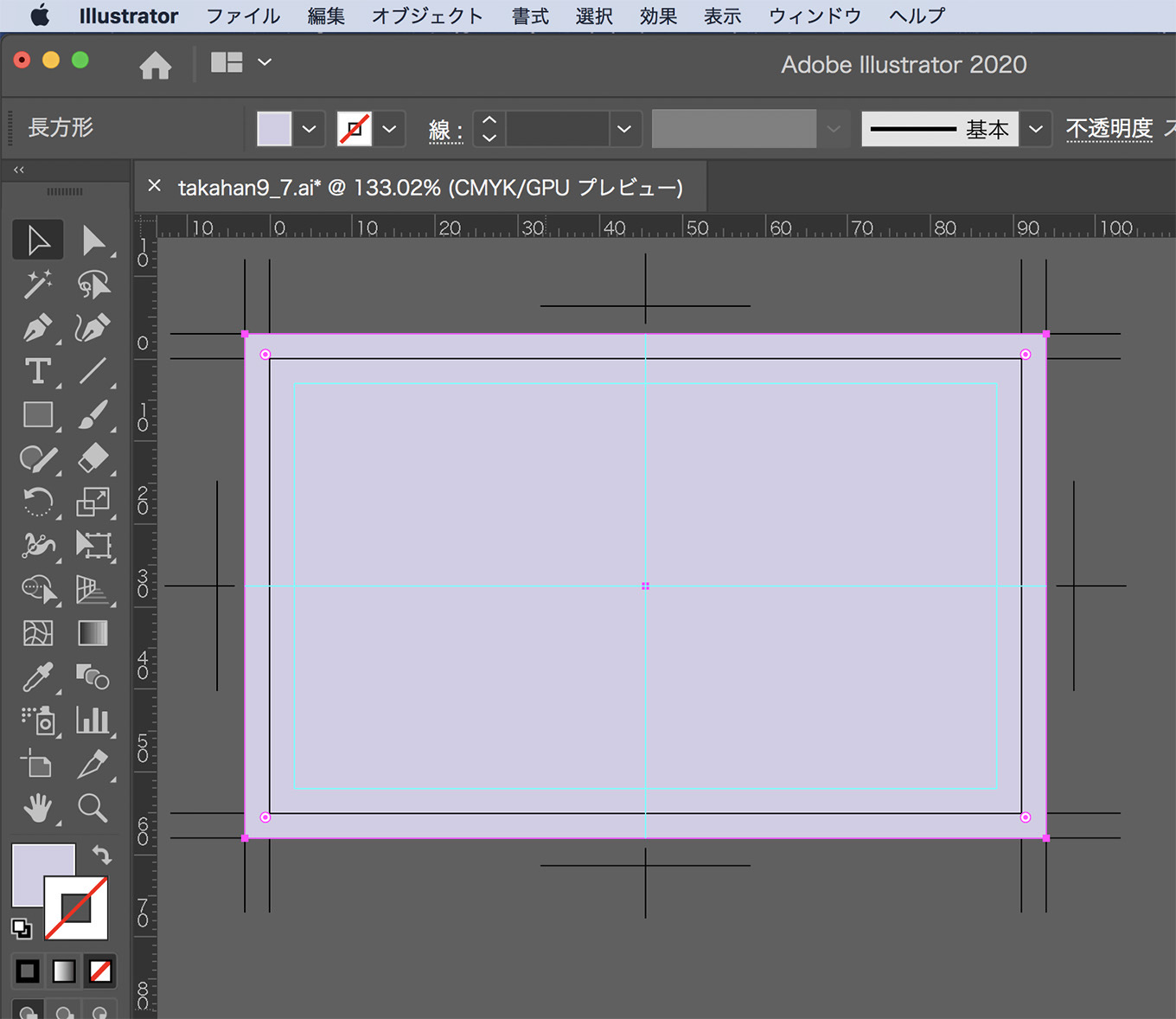Open fill color dropdown arrow in control bar
This screenshot has height=1019, width=1176.
coord(309,129)
